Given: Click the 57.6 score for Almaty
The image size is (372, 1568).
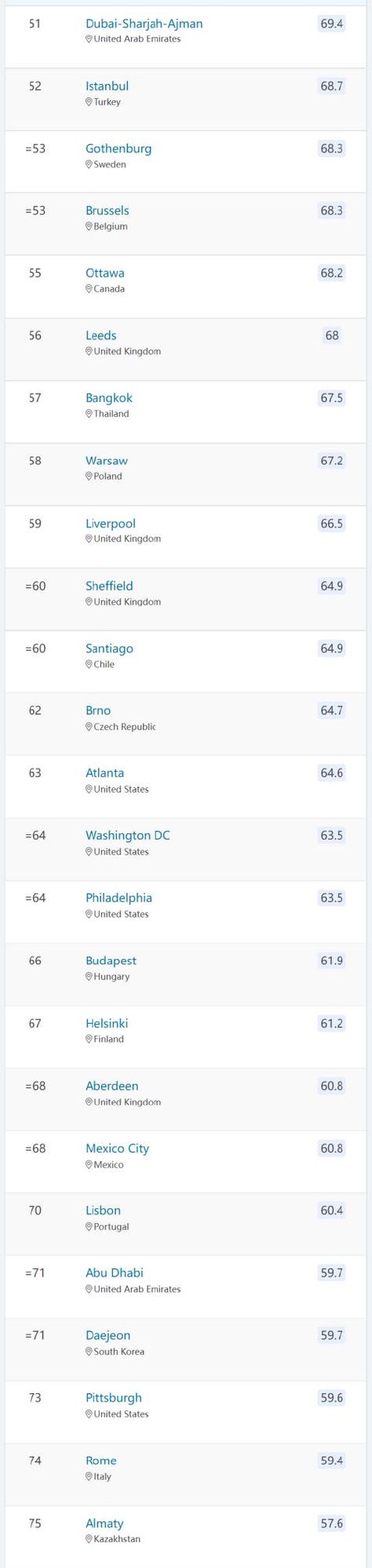Looking at the screenshot, I should pos(331,1523).
